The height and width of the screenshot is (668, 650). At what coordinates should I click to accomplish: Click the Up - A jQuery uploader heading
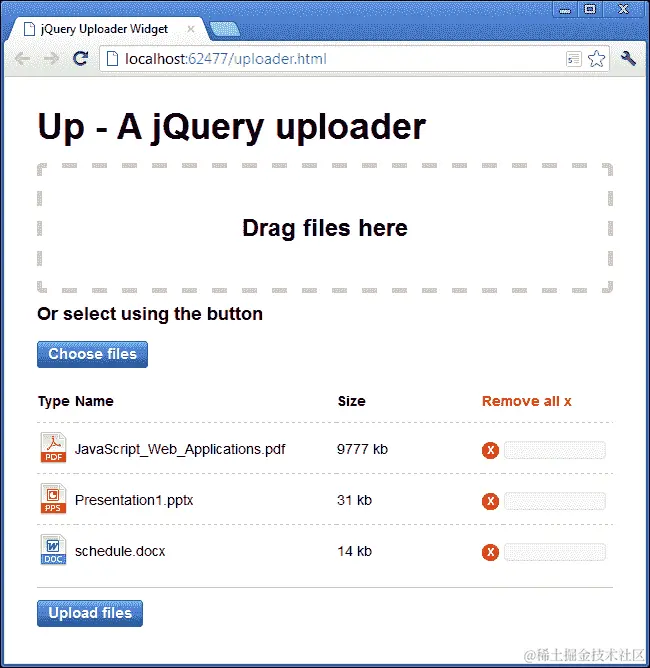(232, 127)
